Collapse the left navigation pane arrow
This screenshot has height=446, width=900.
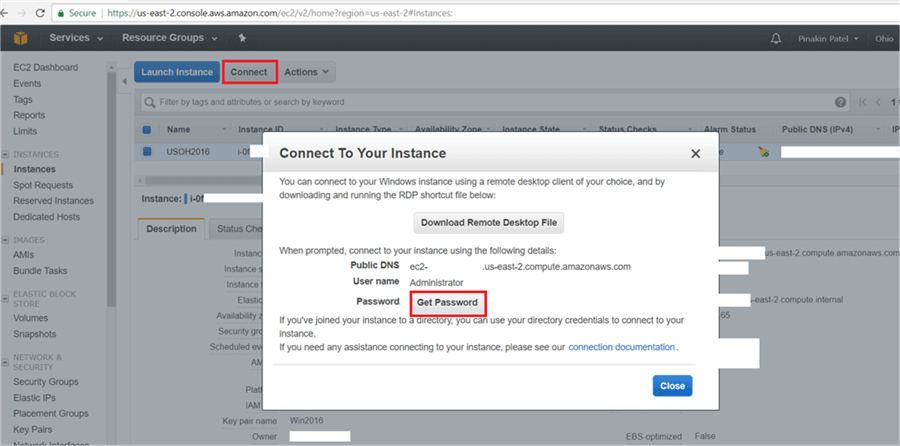click(x=125, y=82)
